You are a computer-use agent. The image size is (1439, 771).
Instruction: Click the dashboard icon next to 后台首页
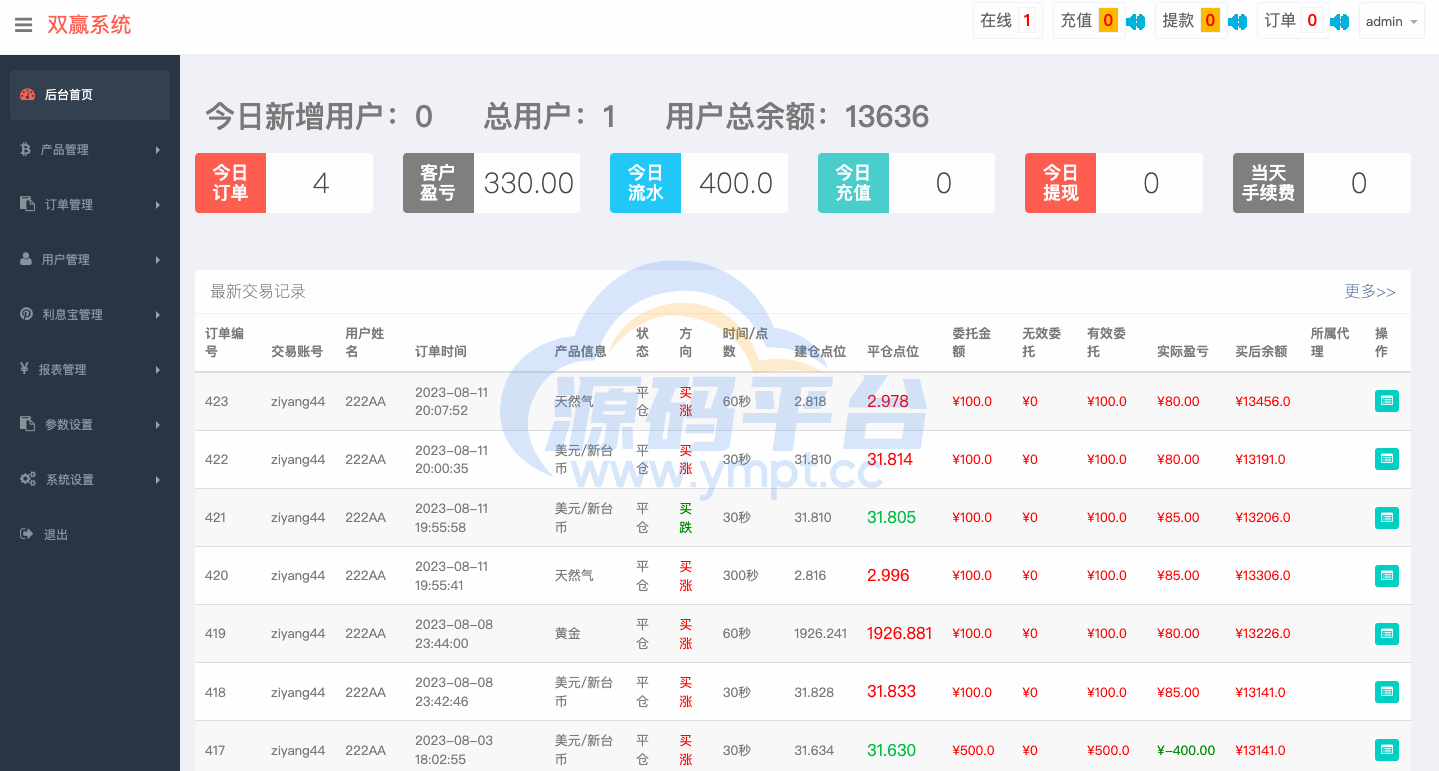[27, 95]
